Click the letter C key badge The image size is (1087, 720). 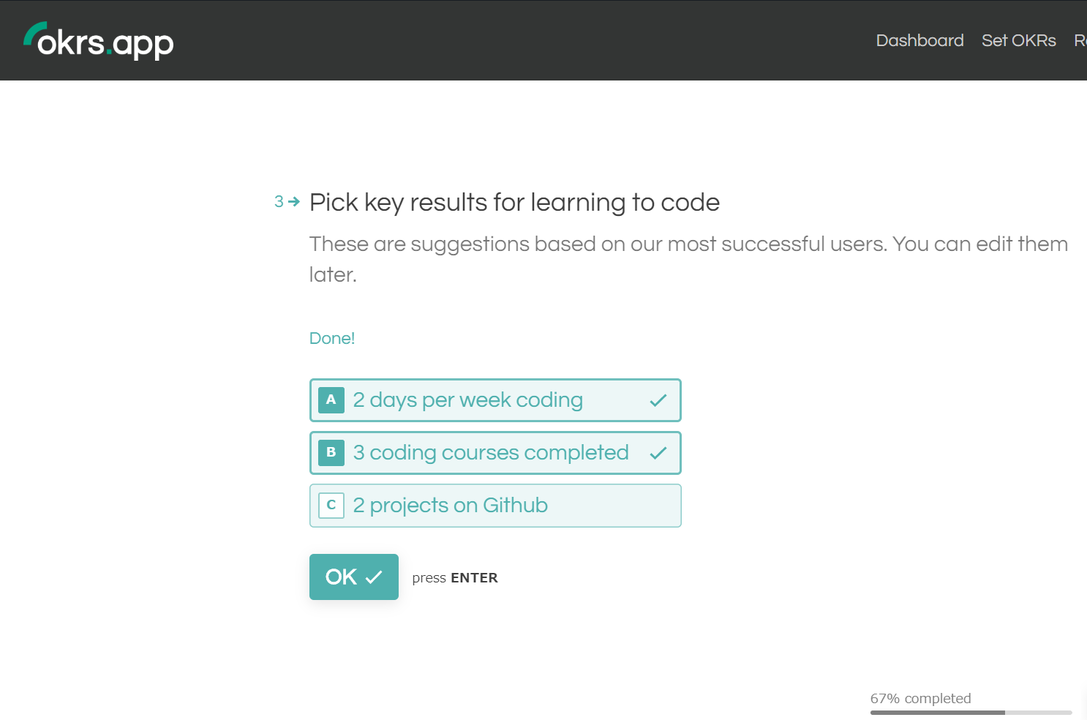point(331,505)
